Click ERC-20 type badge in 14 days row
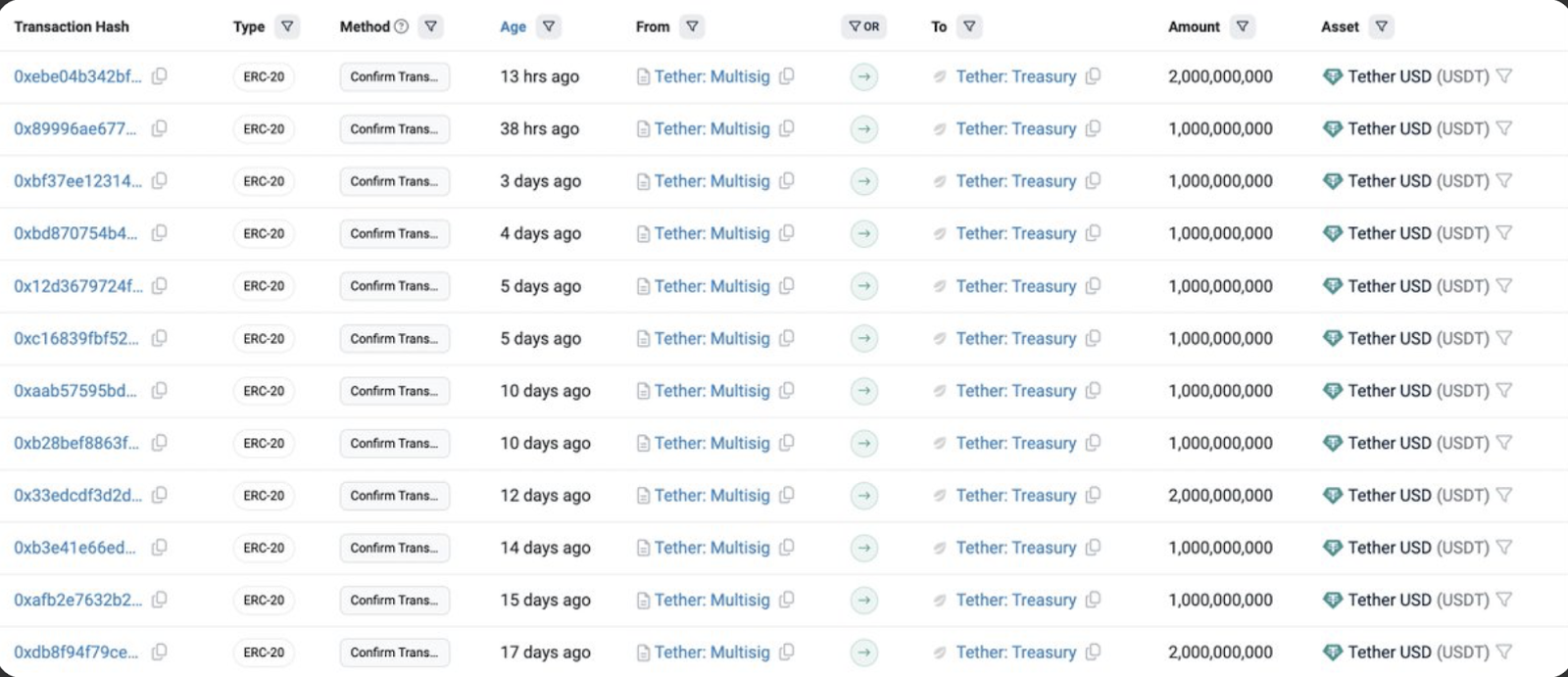Screen dimensions: 1568x677 pos(264,548)
